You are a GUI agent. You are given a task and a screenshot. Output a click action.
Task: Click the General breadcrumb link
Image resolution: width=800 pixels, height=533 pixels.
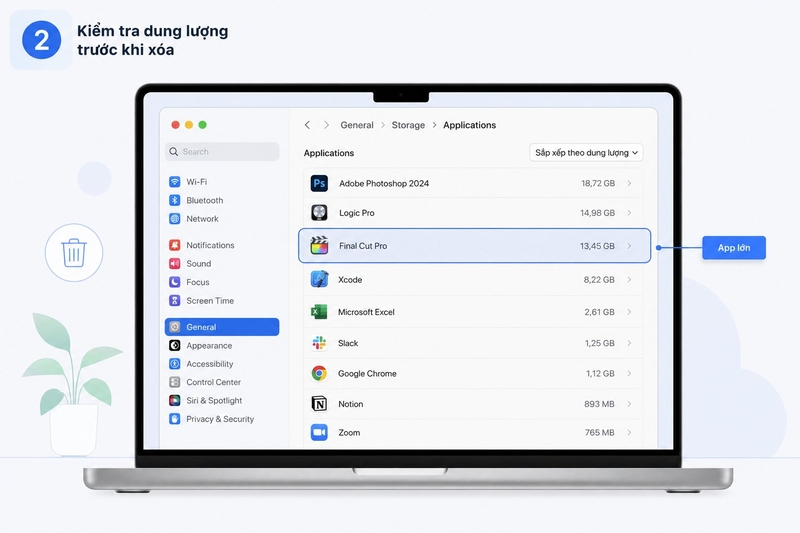click(x=357, y=125)
